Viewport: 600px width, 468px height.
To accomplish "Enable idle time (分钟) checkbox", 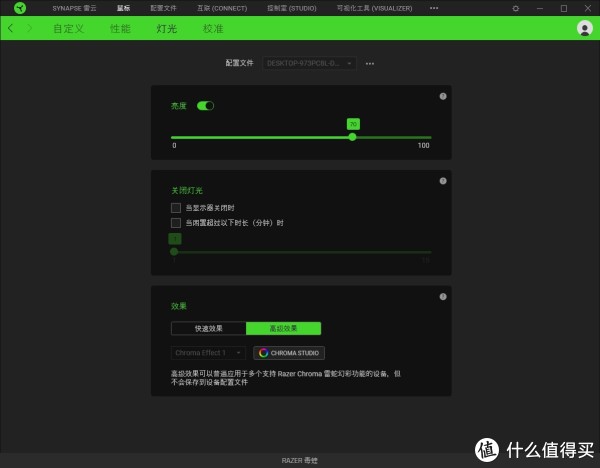I will [x=176, y=223].
